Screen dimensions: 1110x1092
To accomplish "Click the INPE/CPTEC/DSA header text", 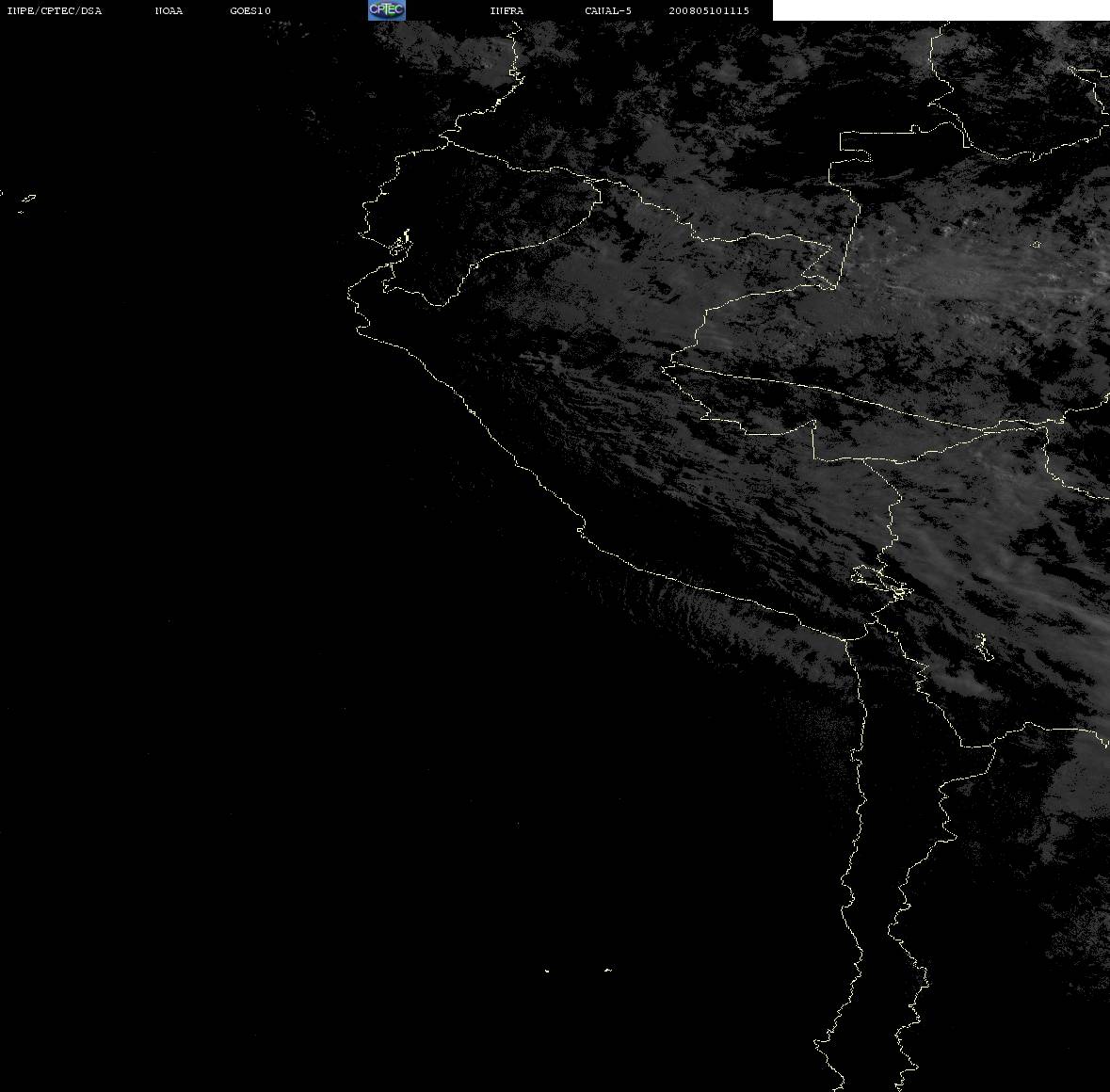I will pos(54,10).
